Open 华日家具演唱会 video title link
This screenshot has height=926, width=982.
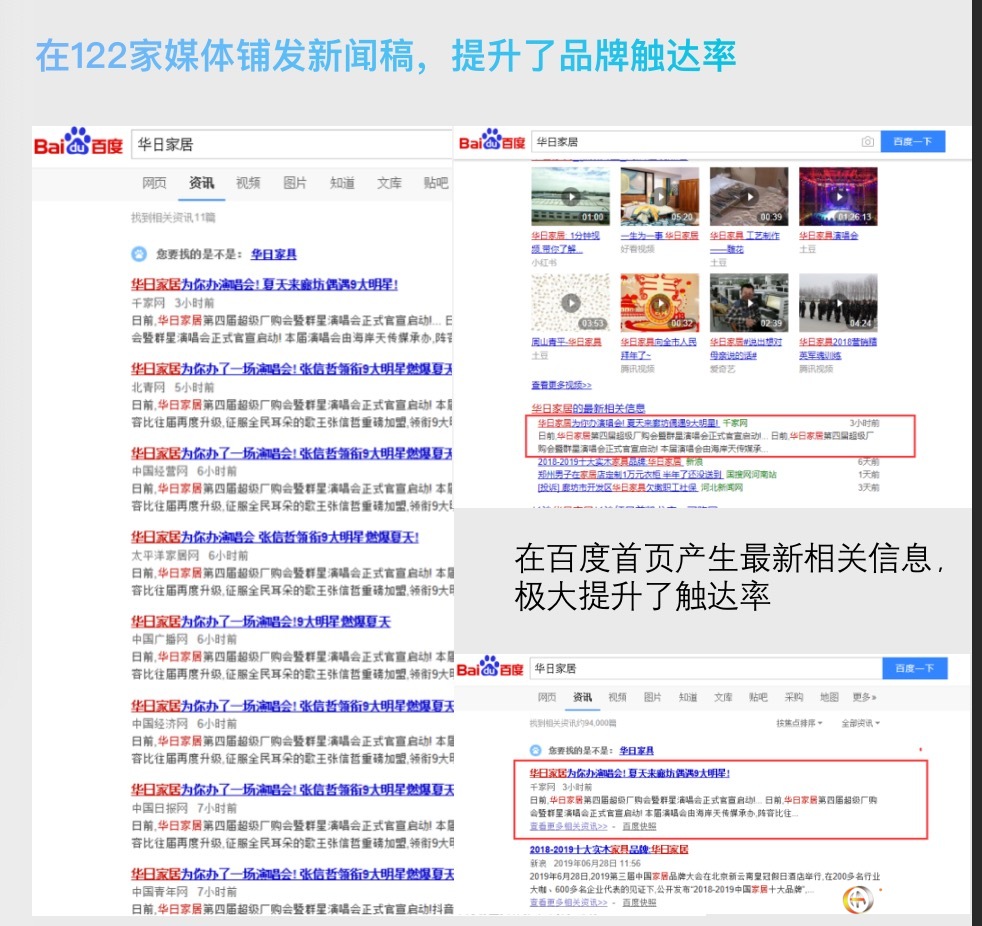pyautogui.click(x=829, y=235)
